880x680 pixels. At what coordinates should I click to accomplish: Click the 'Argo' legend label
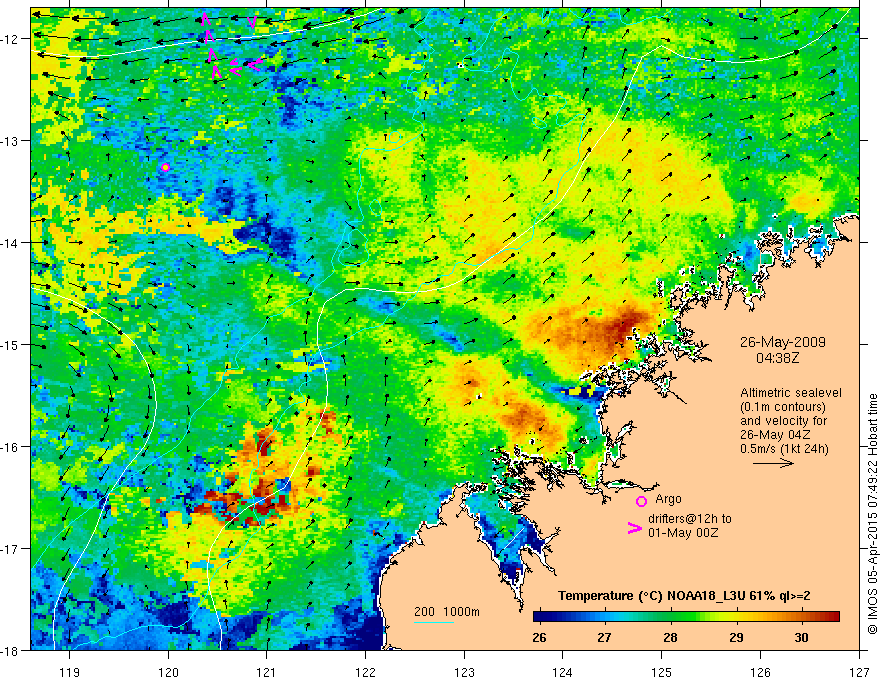(x=668, y=499)
